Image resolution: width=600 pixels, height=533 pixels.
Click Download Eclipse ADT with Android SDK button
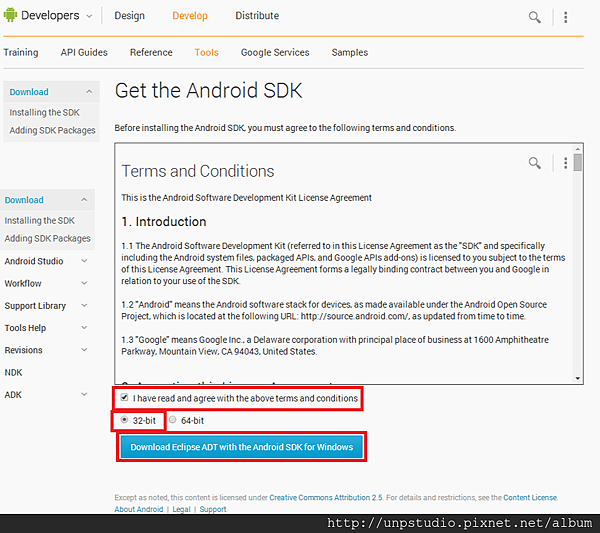(x=241, y=447)
